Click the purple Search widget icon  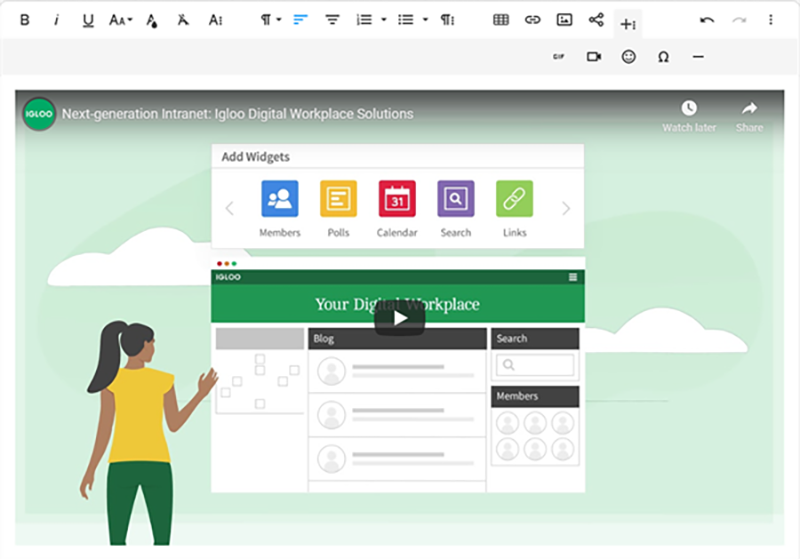click(456, 198)
